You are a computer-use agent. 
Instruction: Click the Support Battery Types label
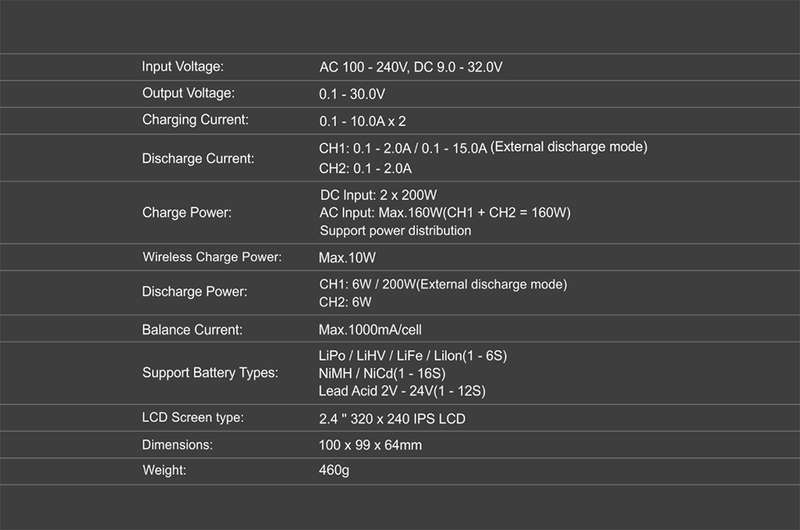point(210,373)
